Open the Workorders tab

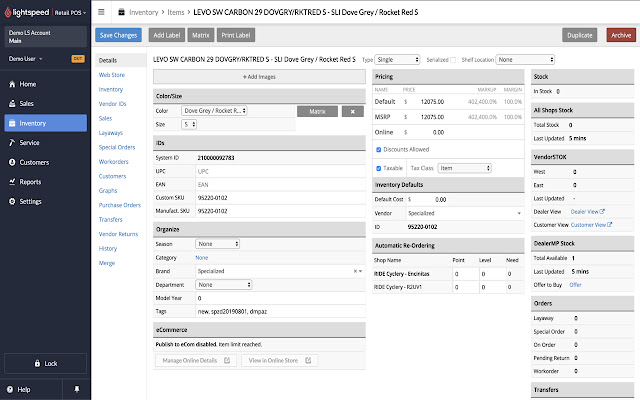point(113,162)
